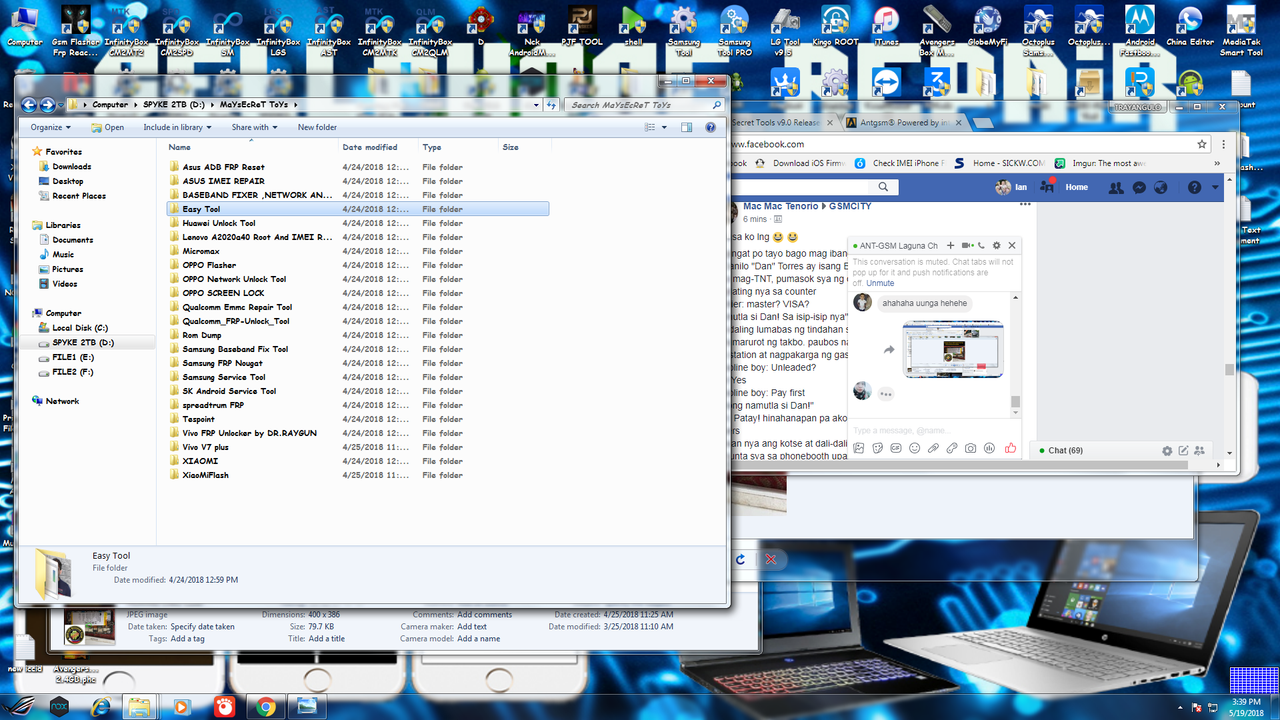This screenshot has height=720, width=1280.
Task: Click the Explorer back navigation arrow
Action: tap(29, 104)
